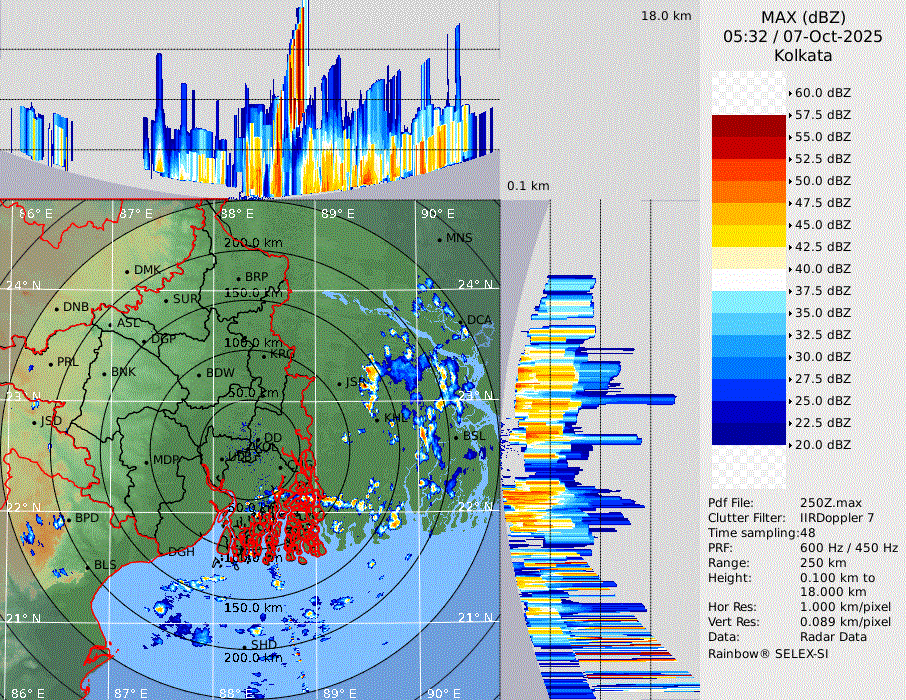The image size is (906, 700).
Task: Click the BPD station marker
Action: pos(69,520)
